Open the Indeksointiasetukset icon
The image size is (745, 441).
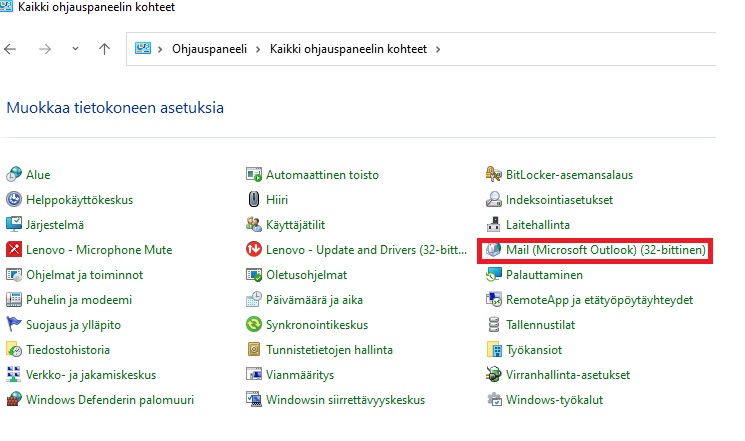(x=494, y=200)
